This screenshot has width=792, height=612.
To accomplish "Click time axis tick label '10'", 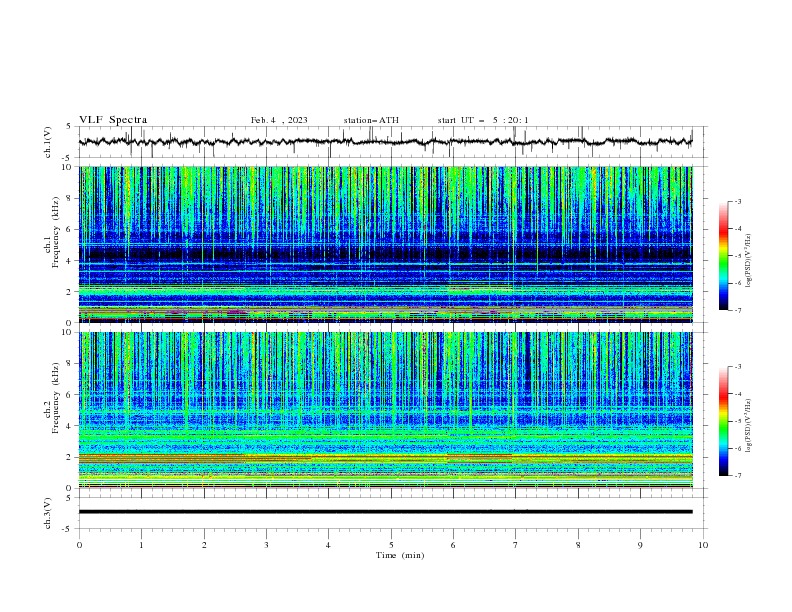I will click(x=703, y=545).
